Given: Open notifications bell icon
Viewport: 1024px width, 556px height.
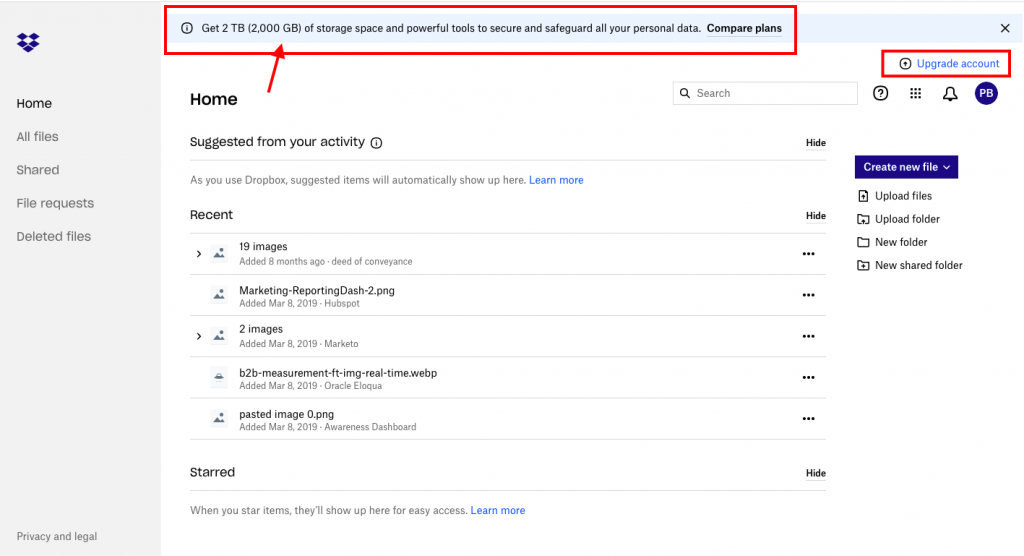Looking at the screenshot, I should (x=950, y=94).
